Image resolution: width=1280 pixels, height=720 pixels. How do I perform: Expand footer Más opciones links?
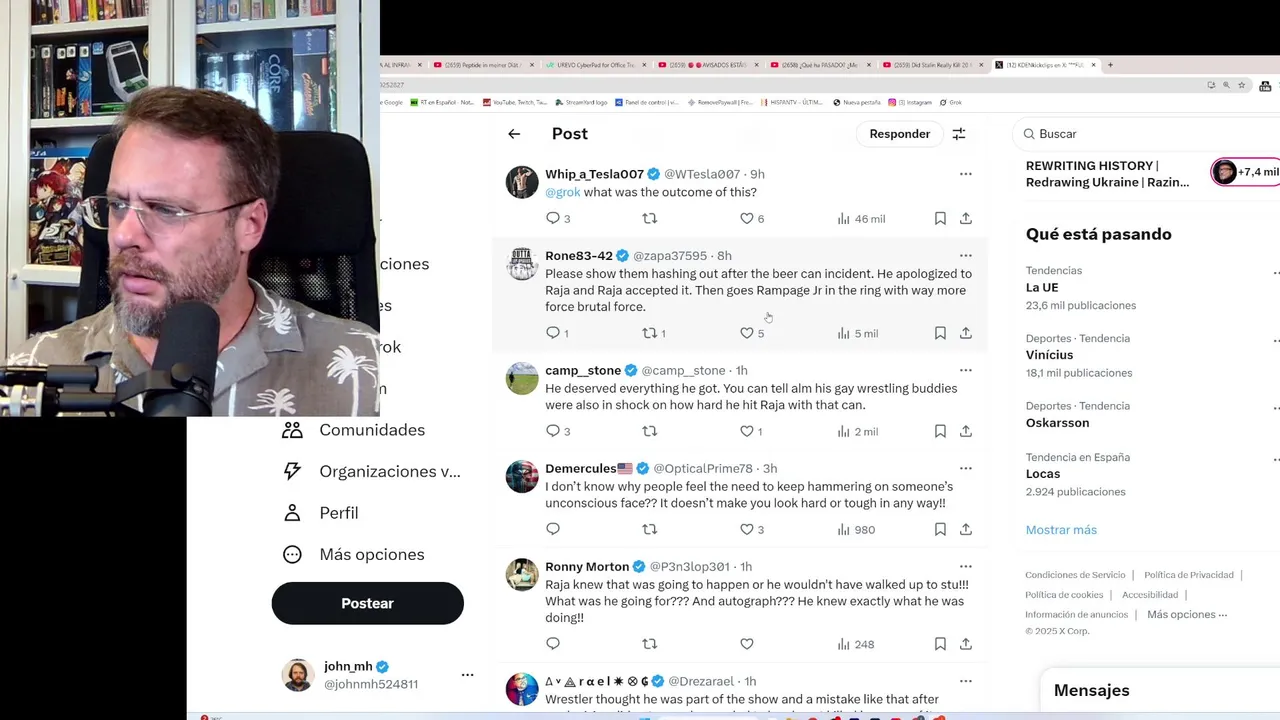point(1187,615)
